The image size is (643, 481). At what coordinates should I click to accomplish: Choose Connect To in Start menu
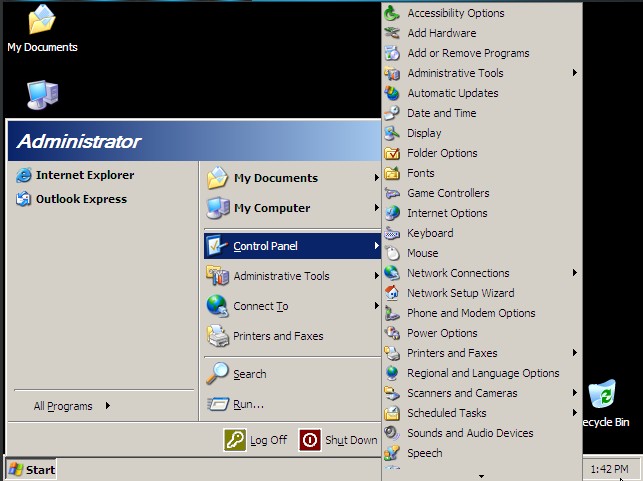pos(292,306)
